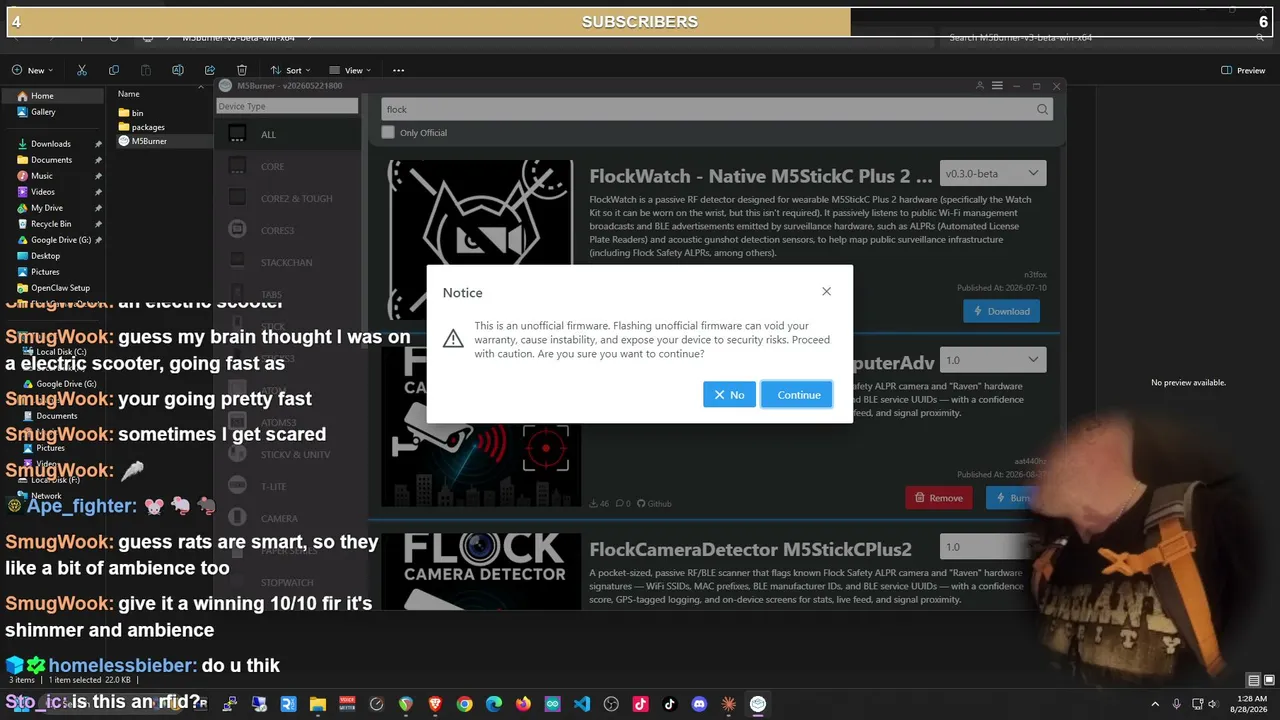Open the See more ellipsis menu in Explorer
This screenshot has height=720, width=1280.
pos(398,70)
